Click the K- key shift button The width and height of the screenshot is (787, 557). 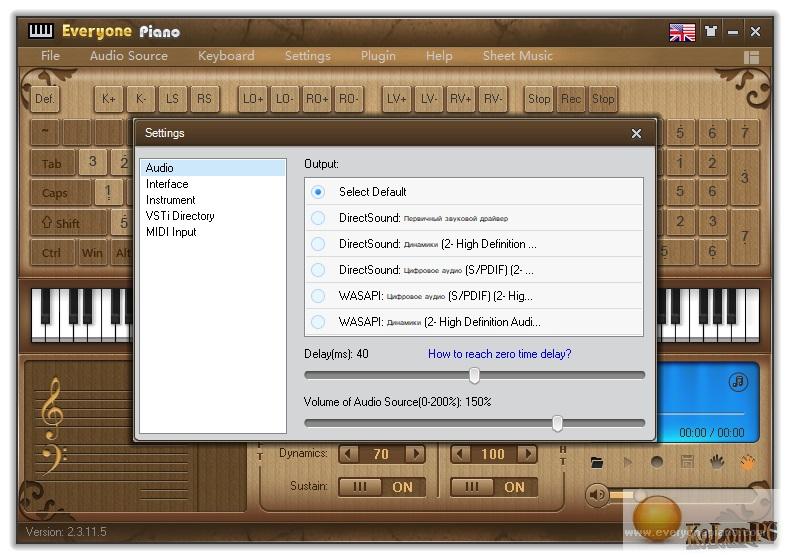[x=141, y=99]
